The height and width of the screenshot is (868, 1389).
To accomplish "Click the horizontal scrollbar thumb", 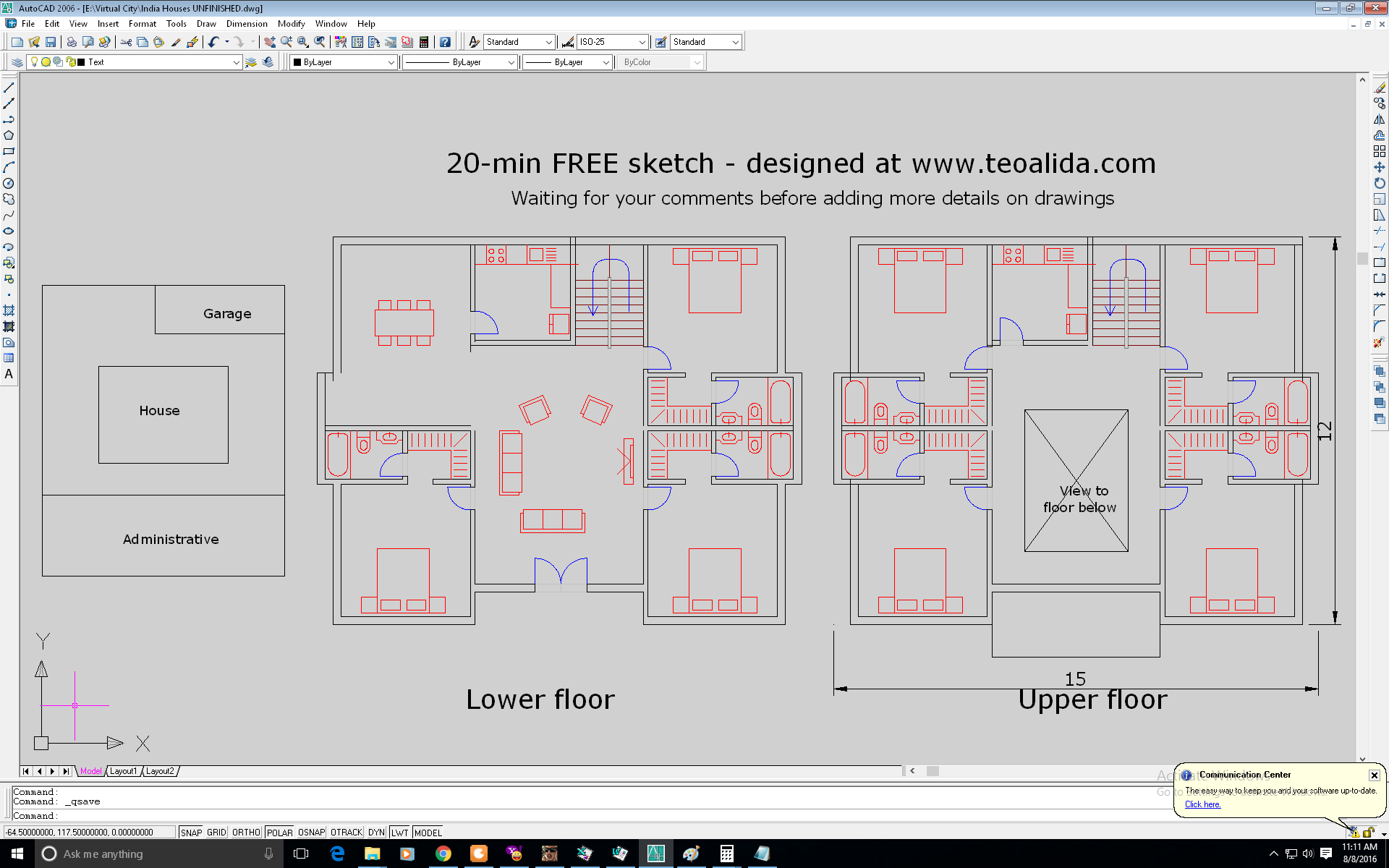I will point(933,771).
